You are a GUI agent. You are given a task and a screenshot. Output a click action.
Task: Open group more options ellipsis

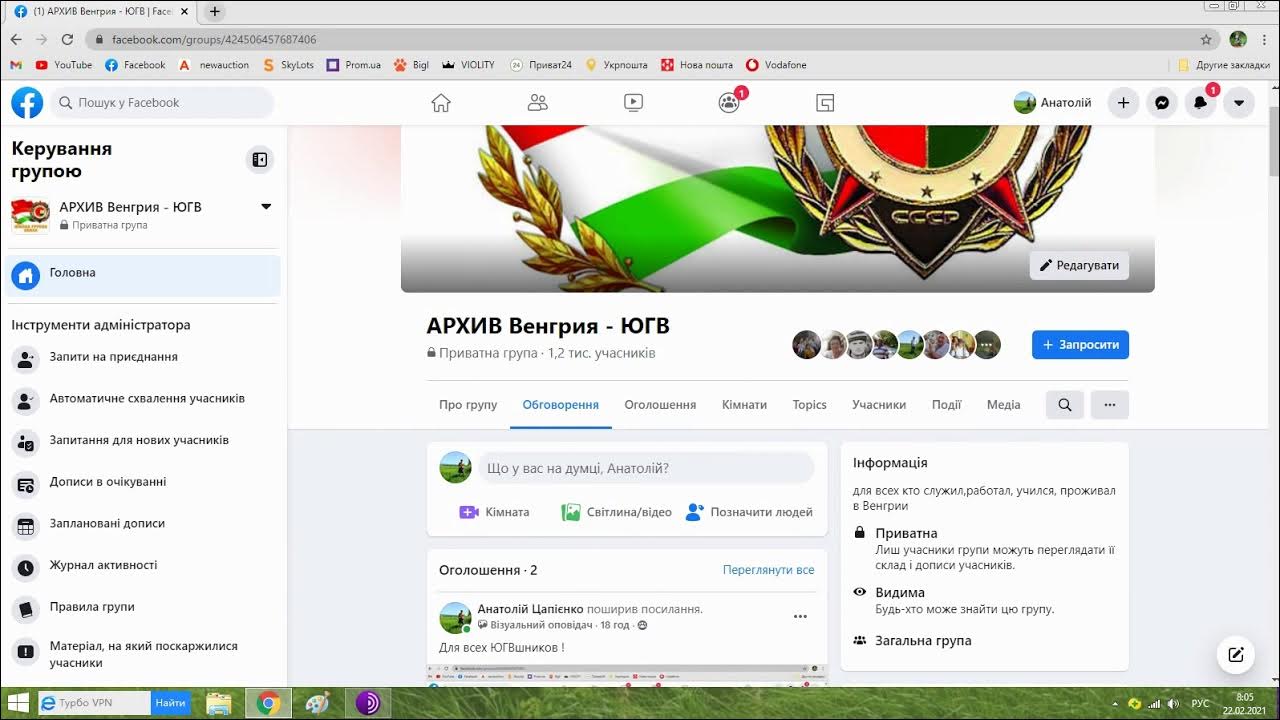coord(1110,405)
